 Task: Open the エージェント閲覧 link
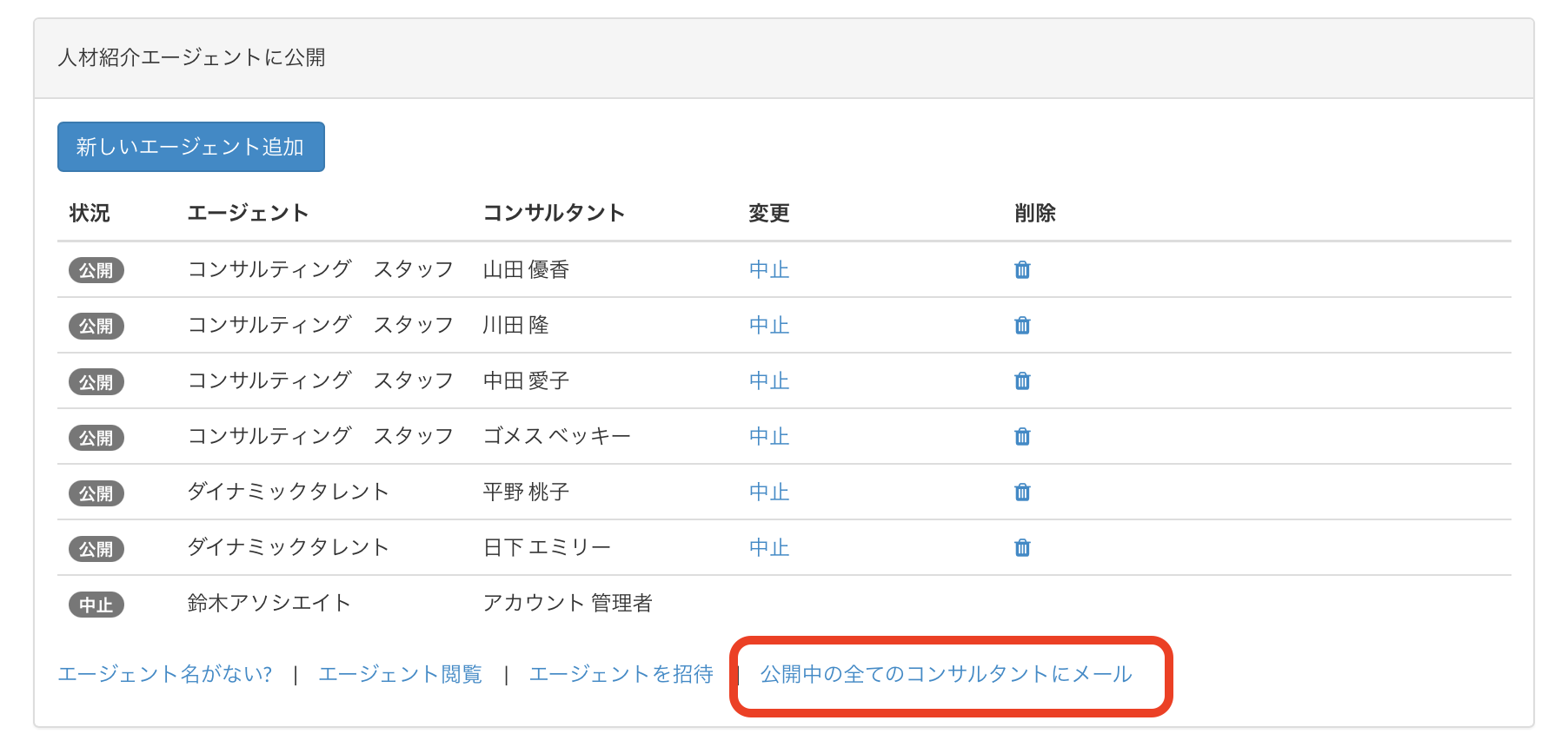click(400, 674)
